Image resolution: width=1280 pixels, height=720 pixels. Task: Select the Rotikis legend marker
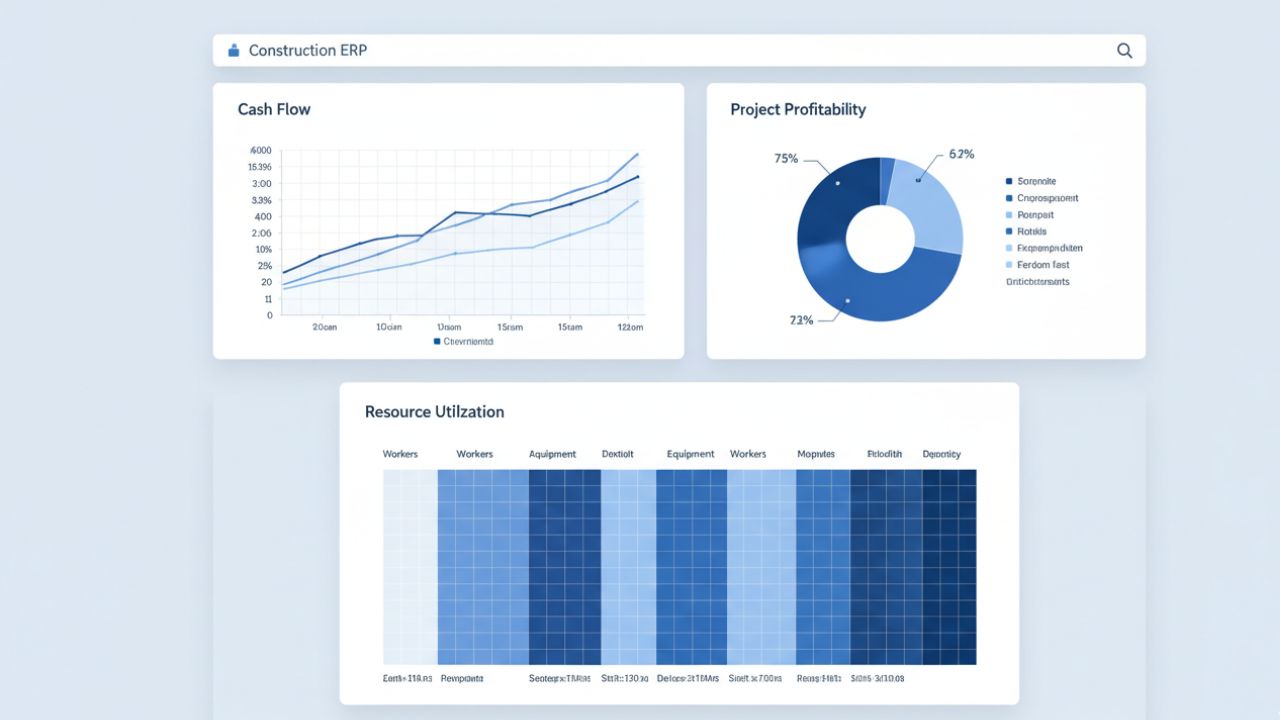1009,231
